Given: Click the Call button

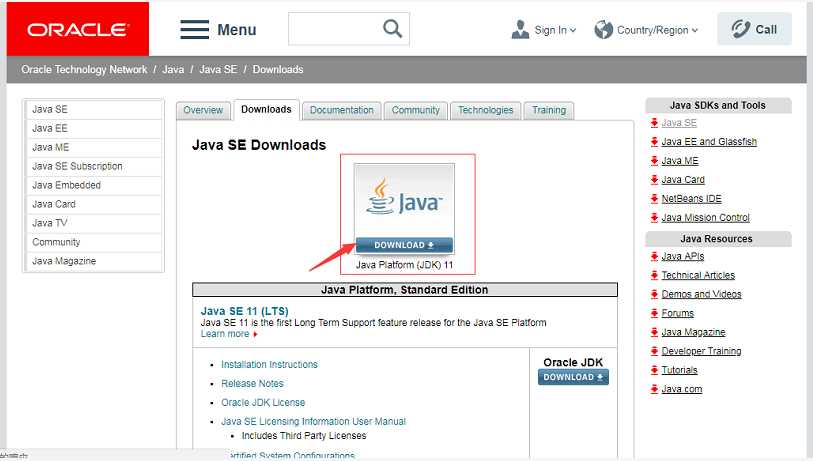Looking at the screenshot, I should [754, 29].
